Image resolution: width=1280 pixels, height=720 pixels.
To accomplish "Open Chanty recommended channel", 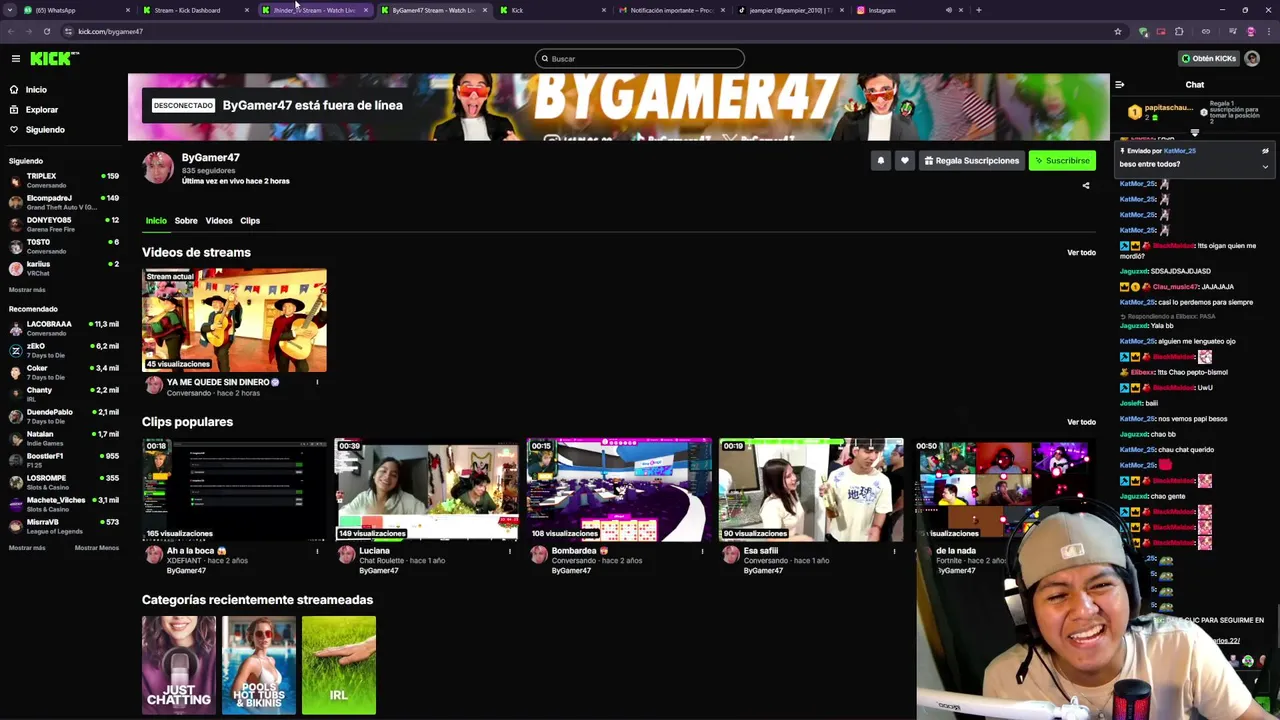I will 64,394.
